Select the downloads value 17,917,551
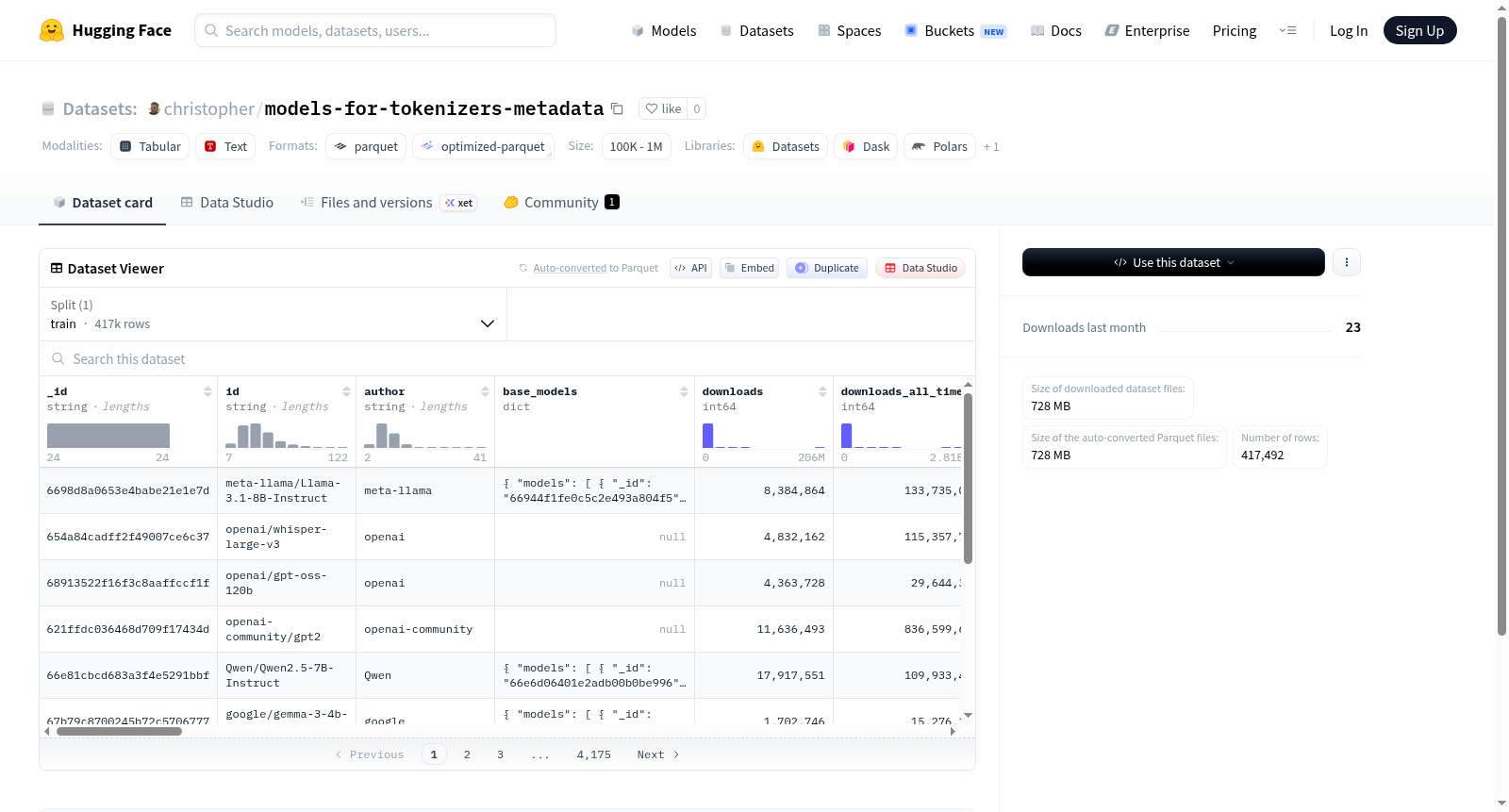The image size is (1509, 812). click(764, 675)
